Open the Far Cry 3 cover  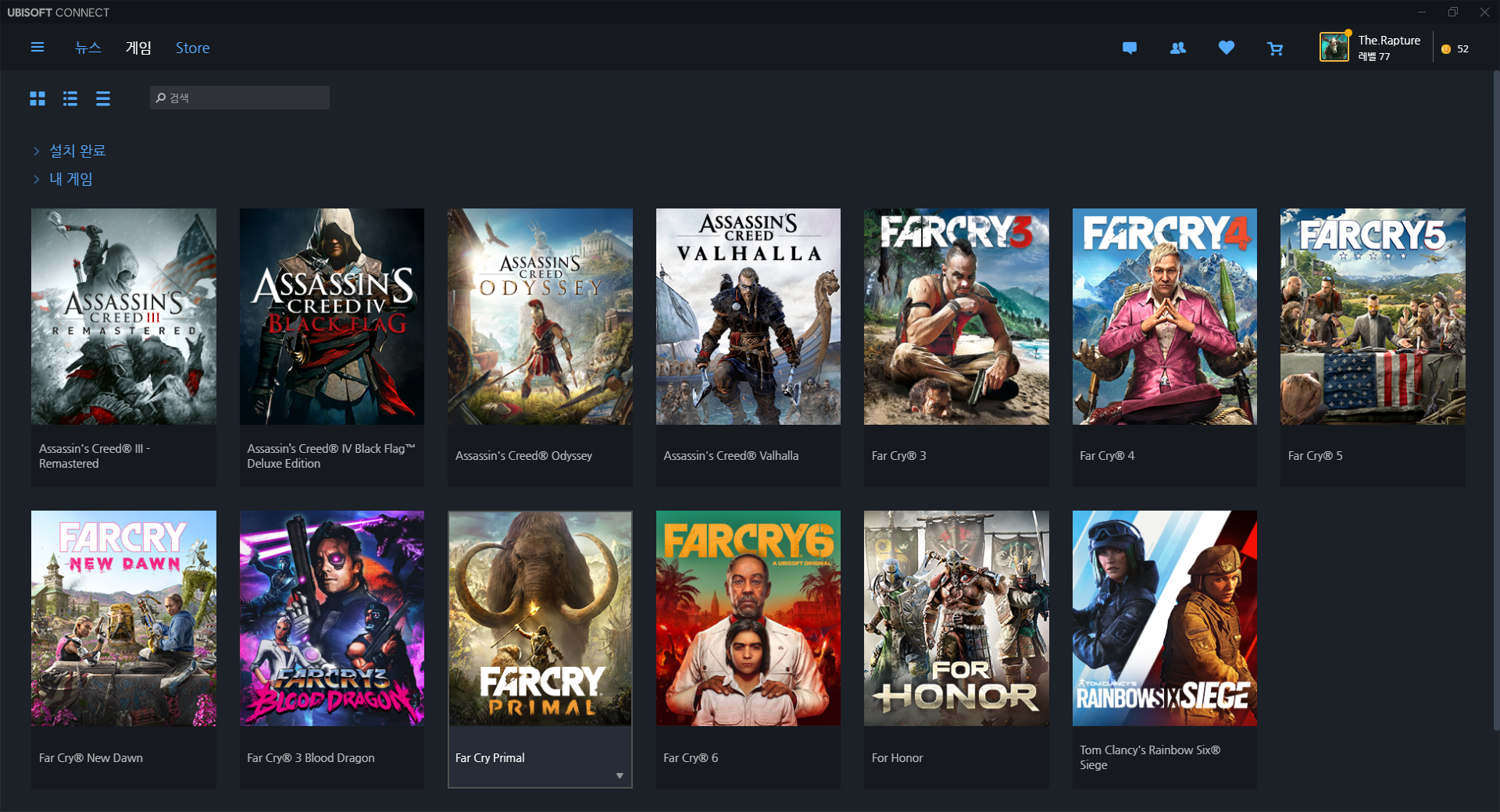pos(956,316)
